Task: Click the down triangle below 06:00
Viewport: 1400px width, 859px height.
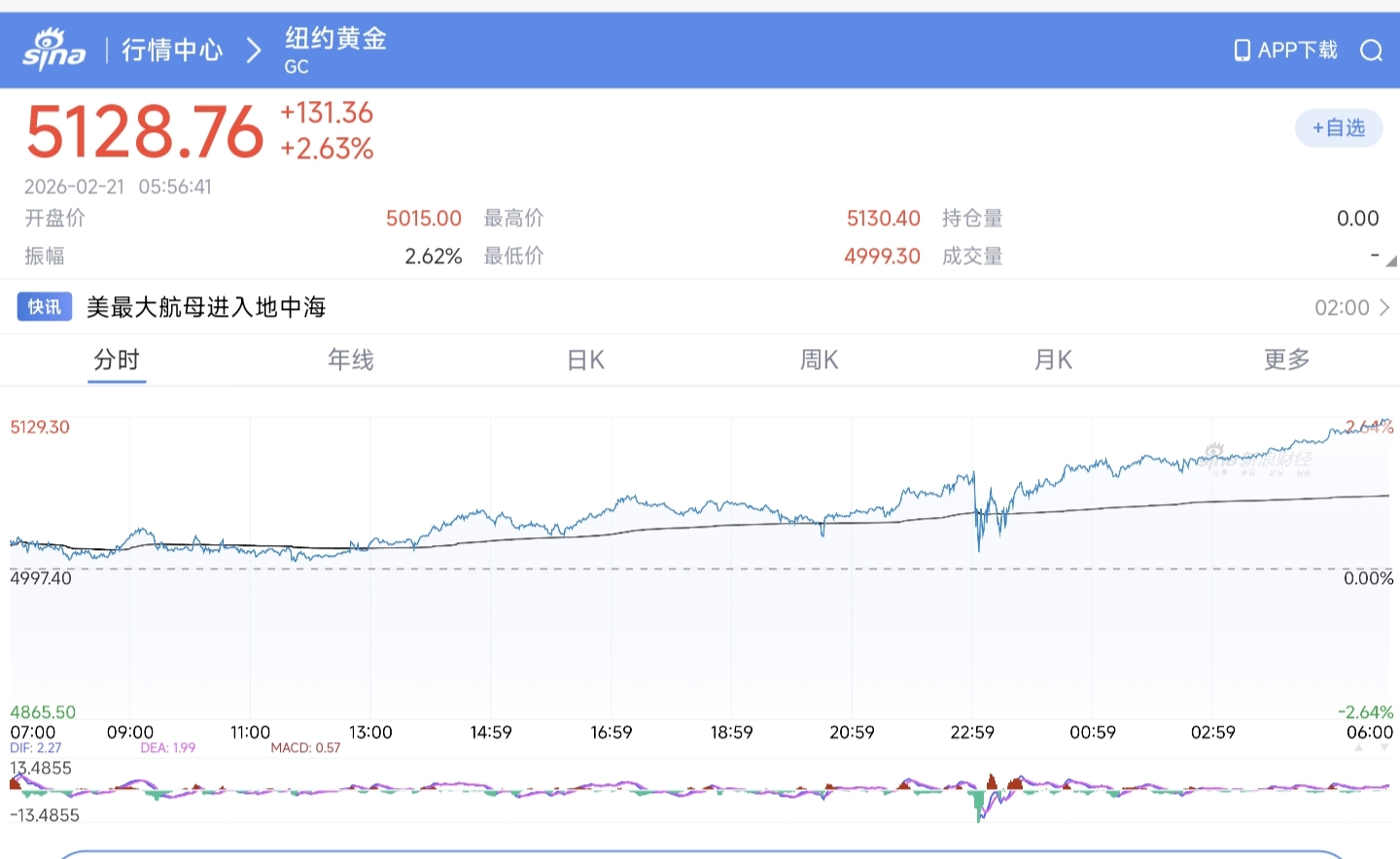Action: [x=1384, y=748]
